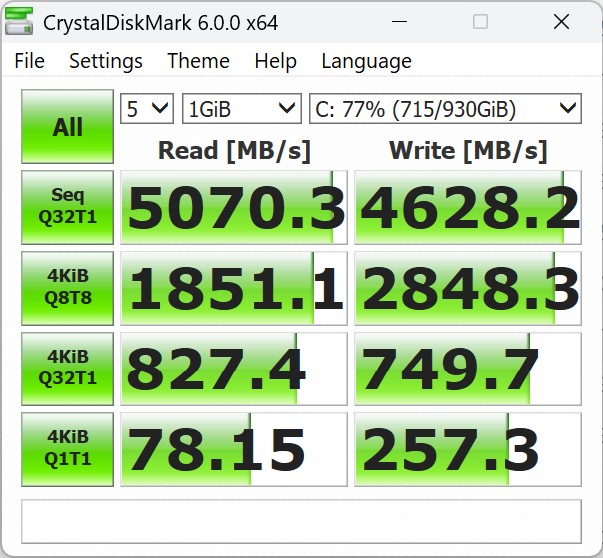Select the 4KiB Q8T8 read result 1851.1
The height and width of the screenshot is (558, 603).
[234, 288]
